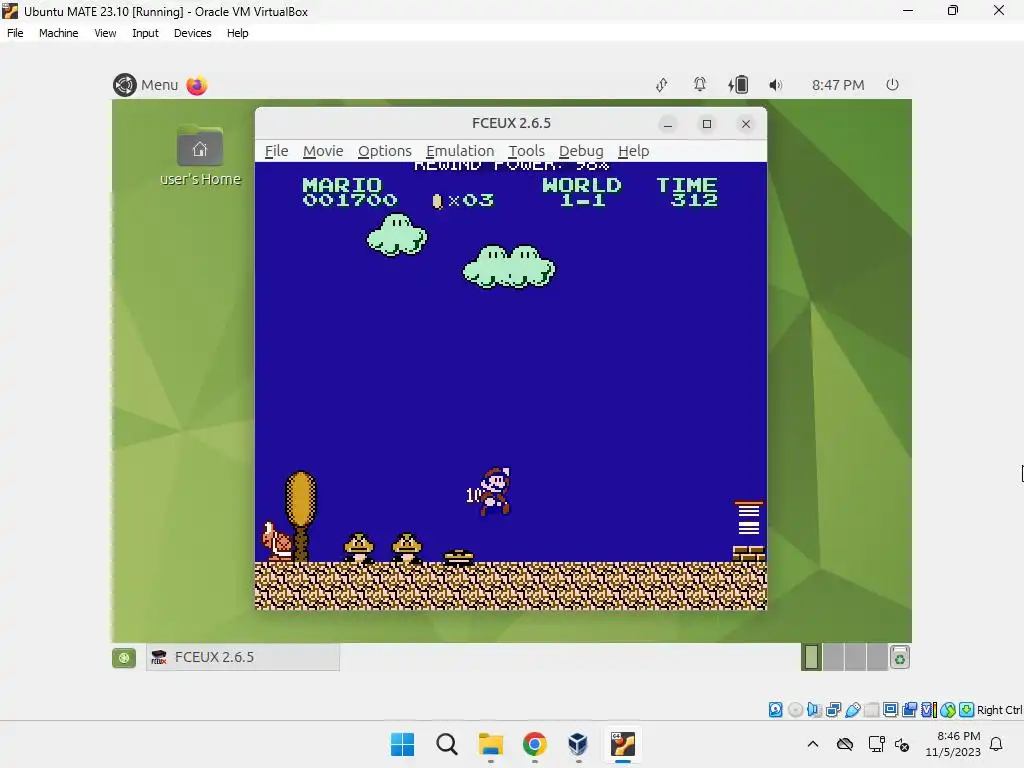This screenshot has height=768, width=1024.
Task: Launch Firefox from the MATE top panel
Action: click(x=197, y=85)
